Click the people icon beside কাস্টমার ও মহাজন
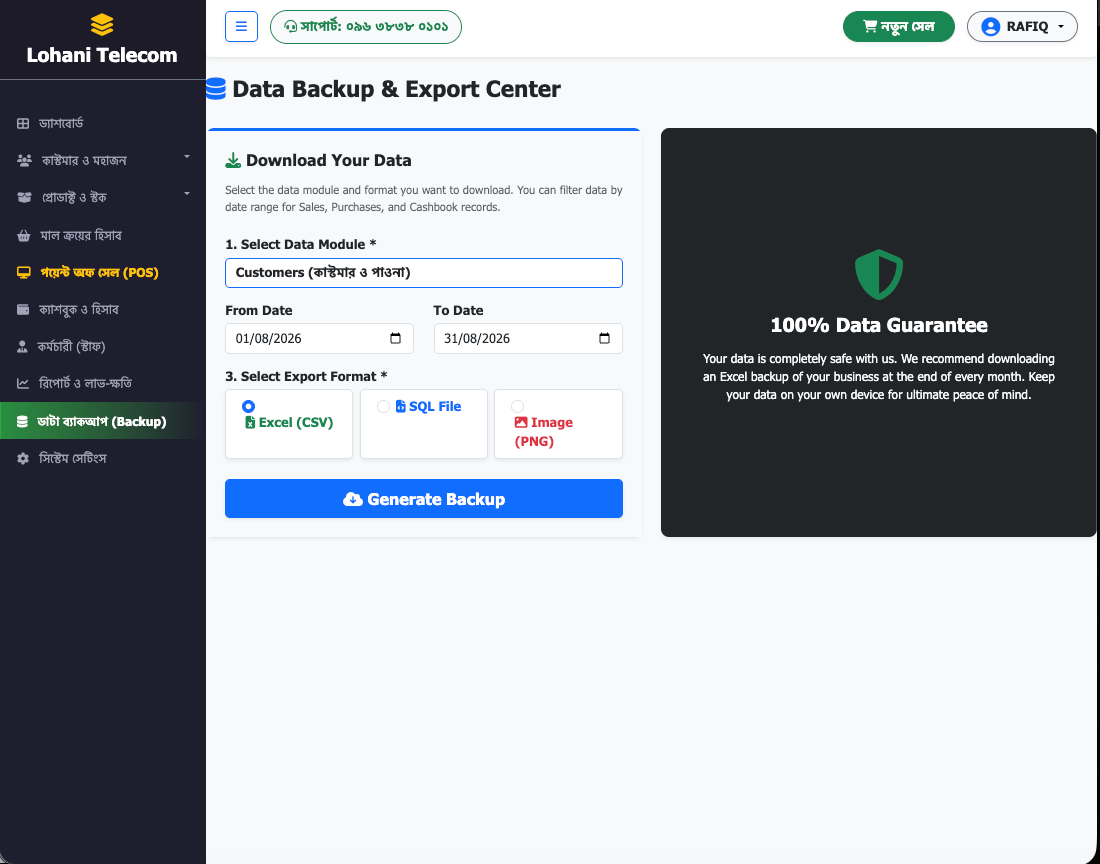This screenshot has width=1100, height=864. pyautogui.click(x=24, y=161)
